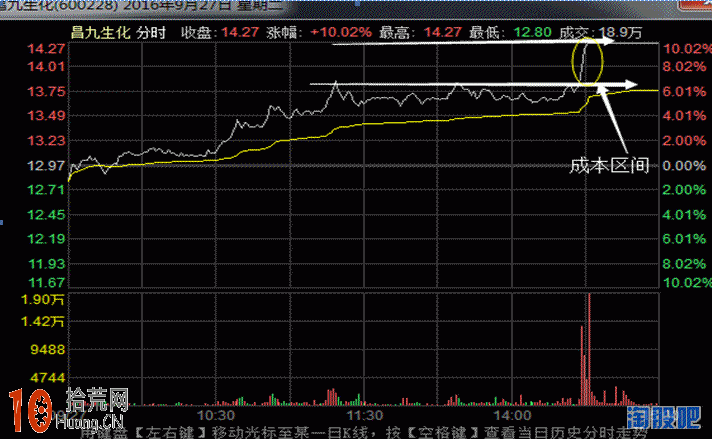Click the 10:30 time axis marker
Screen dimensions: 712x439
tap(216, 414)
